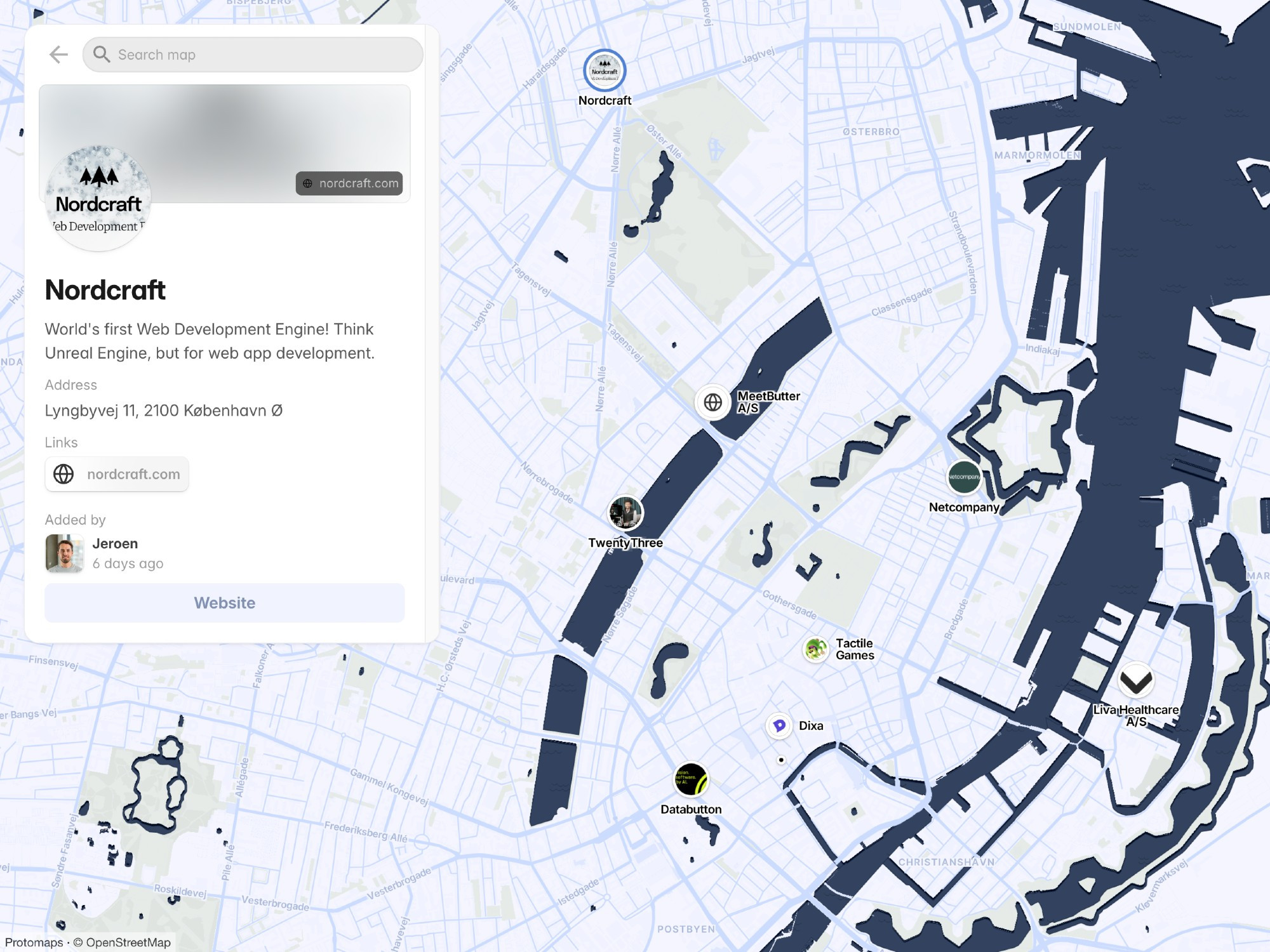
Task: Click the 'Netcompany' map label
Action: point(964,507)
